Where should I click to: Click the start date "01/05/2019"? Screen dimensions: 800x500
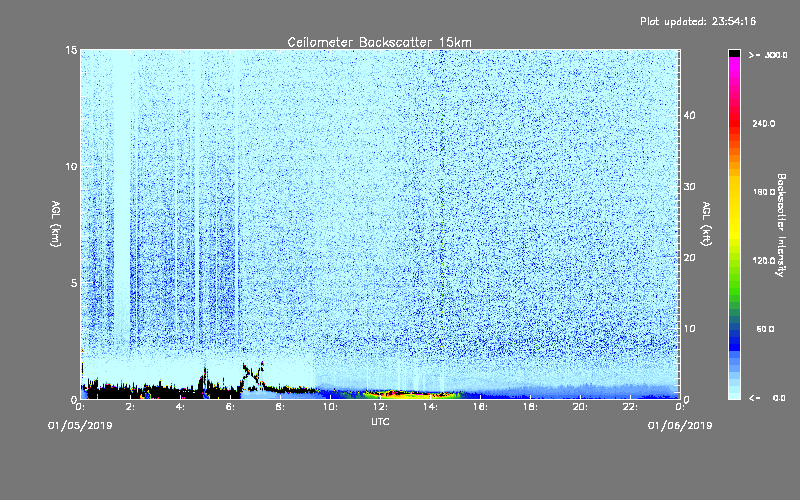tap(80, 426)
